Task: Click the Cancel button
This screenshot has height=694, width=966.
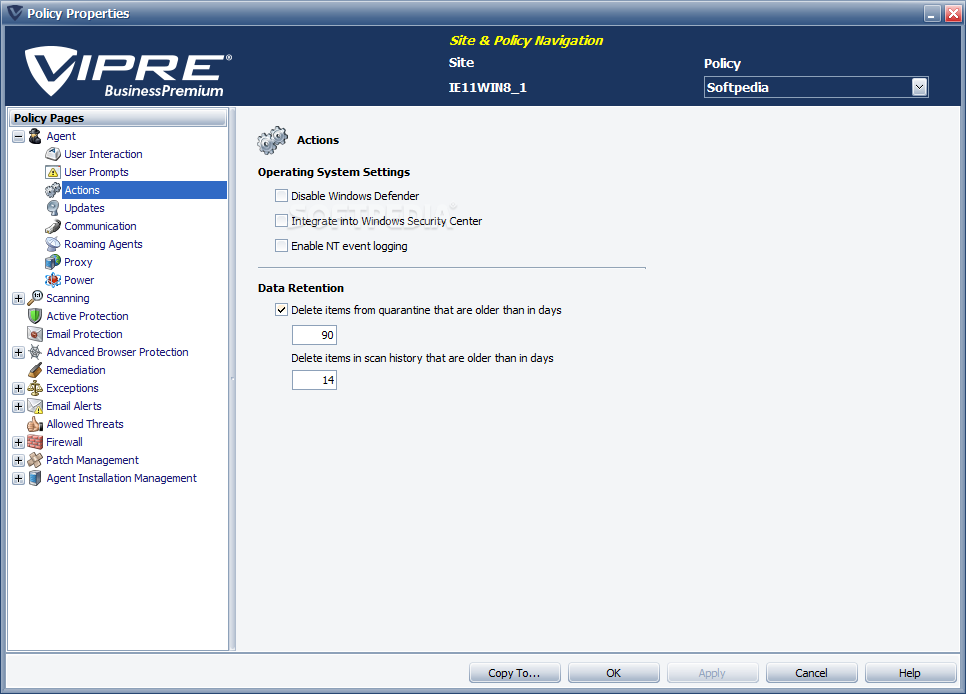Action: tap(811, 673)
